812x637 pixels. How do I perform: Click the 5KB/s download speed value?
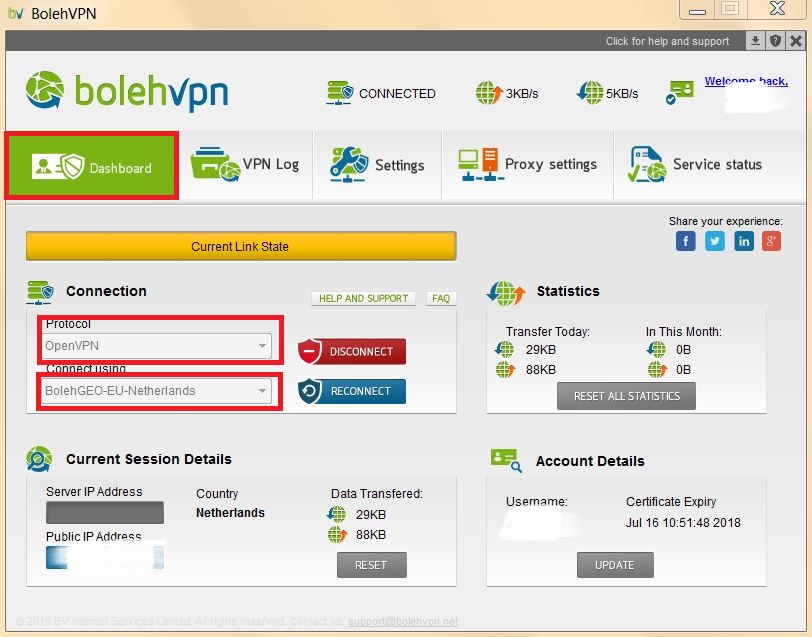click(x=622, y=94)
